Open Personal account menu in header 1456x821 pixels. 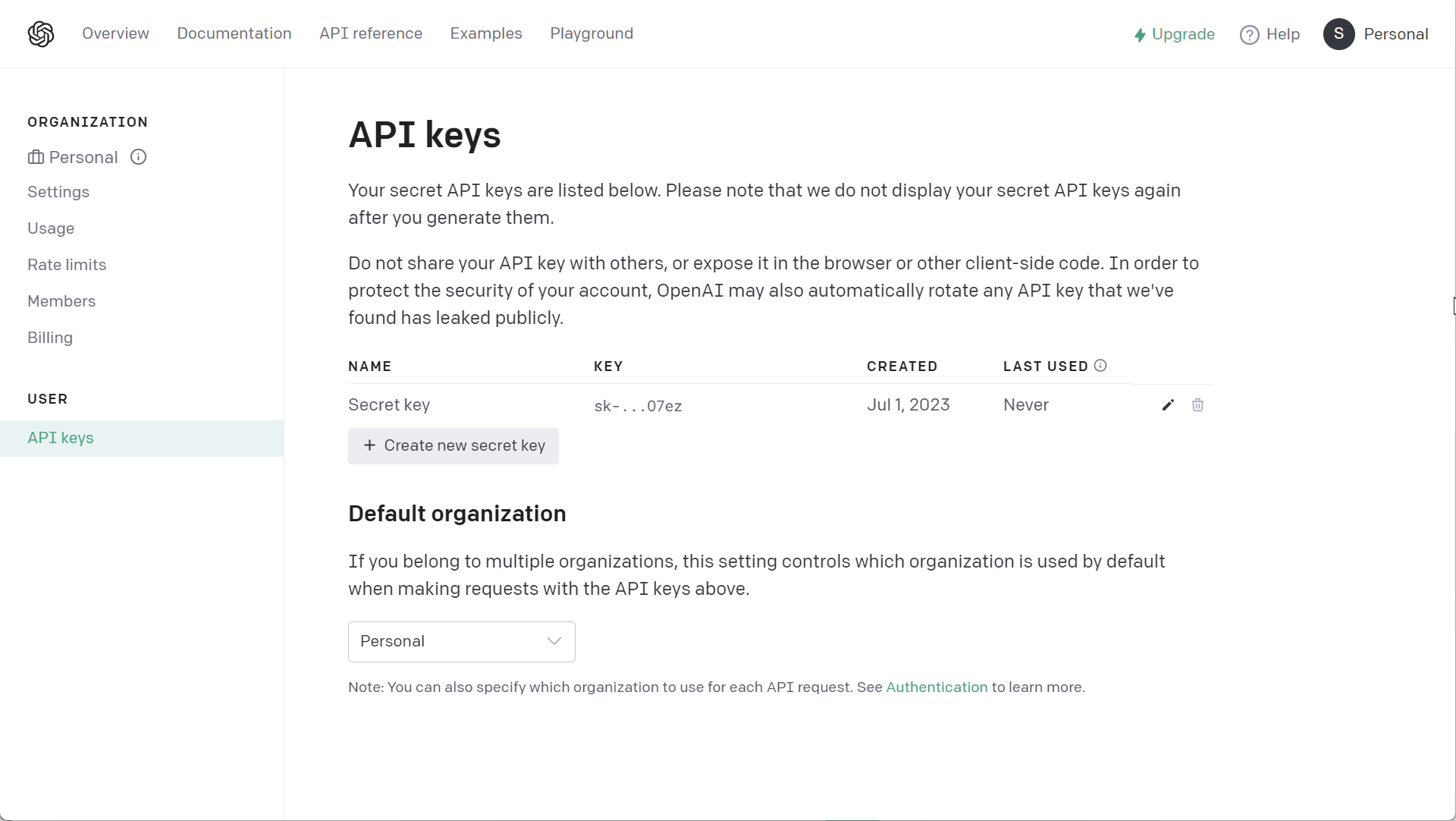[1395, 34]
